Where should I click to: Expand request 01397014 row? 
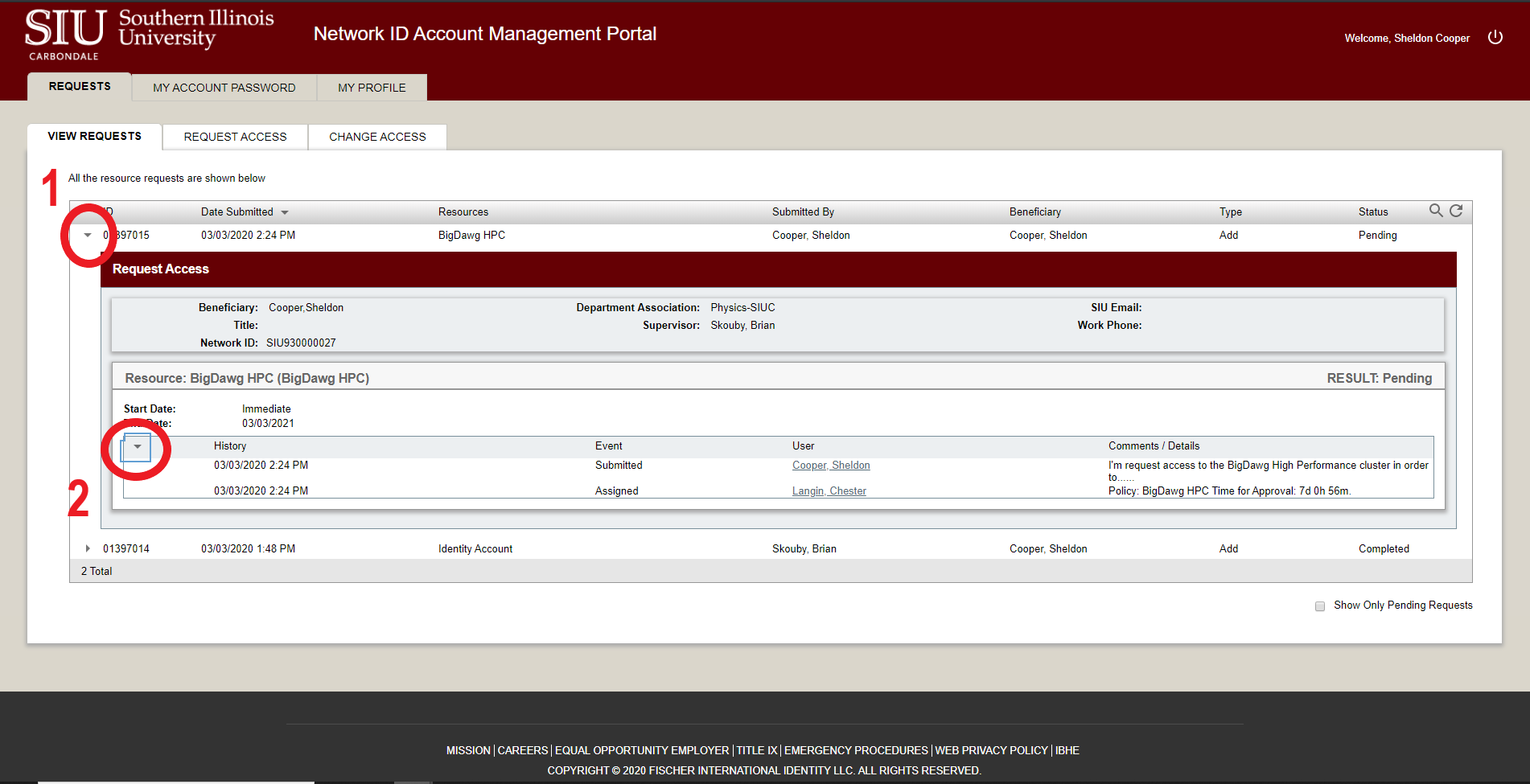(88, 548)
